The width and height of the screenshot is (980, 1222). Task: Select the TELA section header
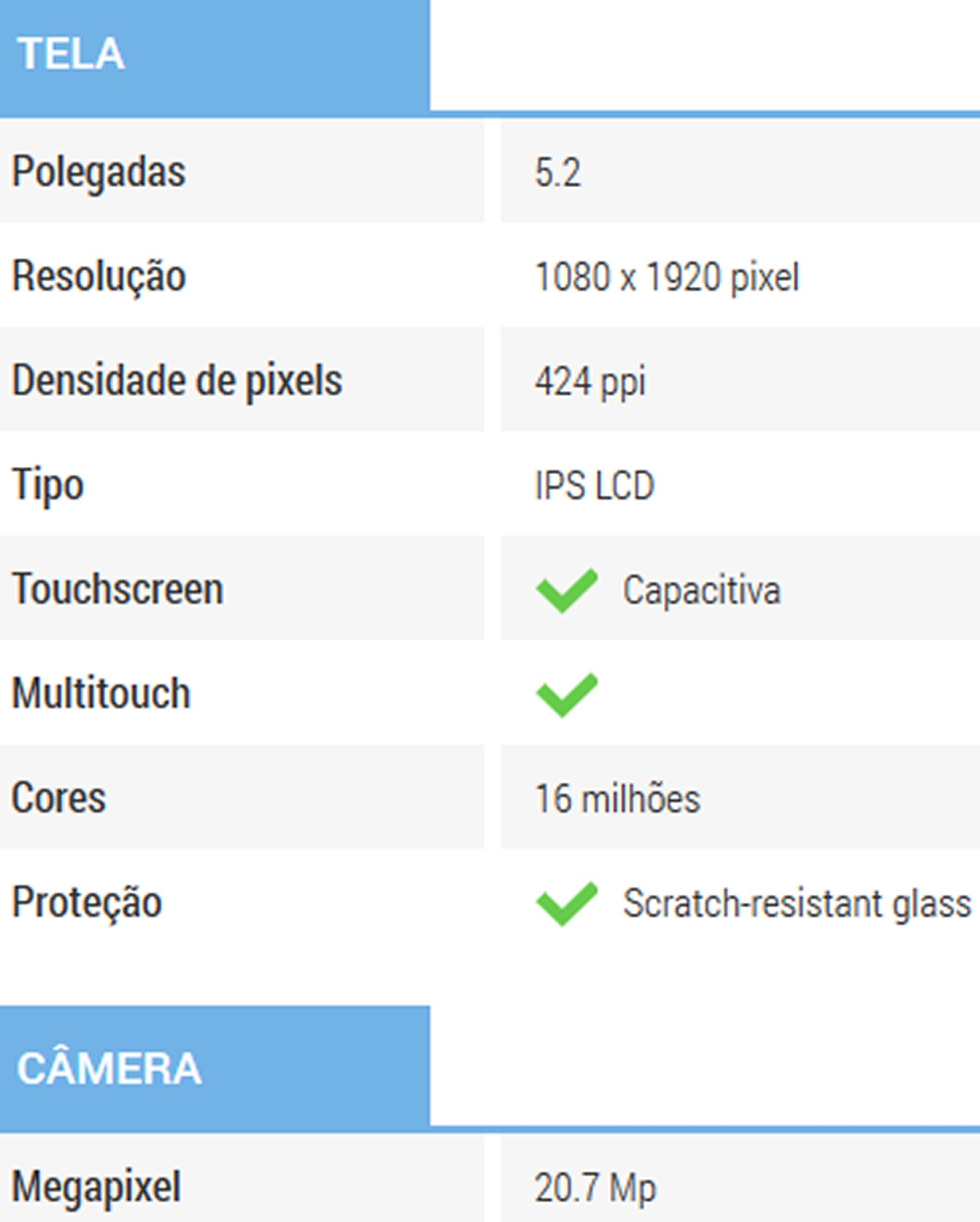71,54
